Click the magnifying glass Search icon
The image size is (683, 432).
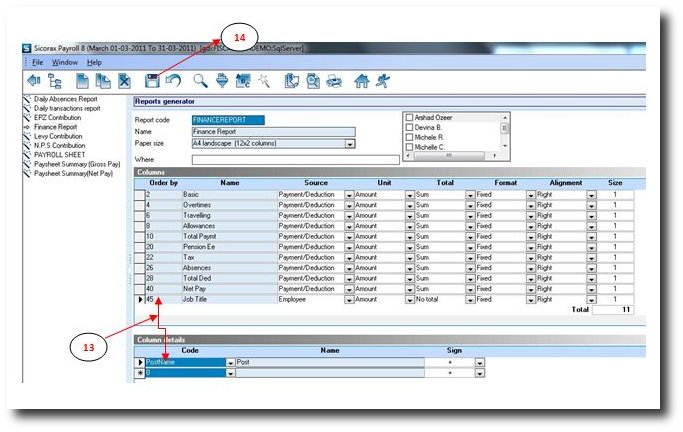200,80
